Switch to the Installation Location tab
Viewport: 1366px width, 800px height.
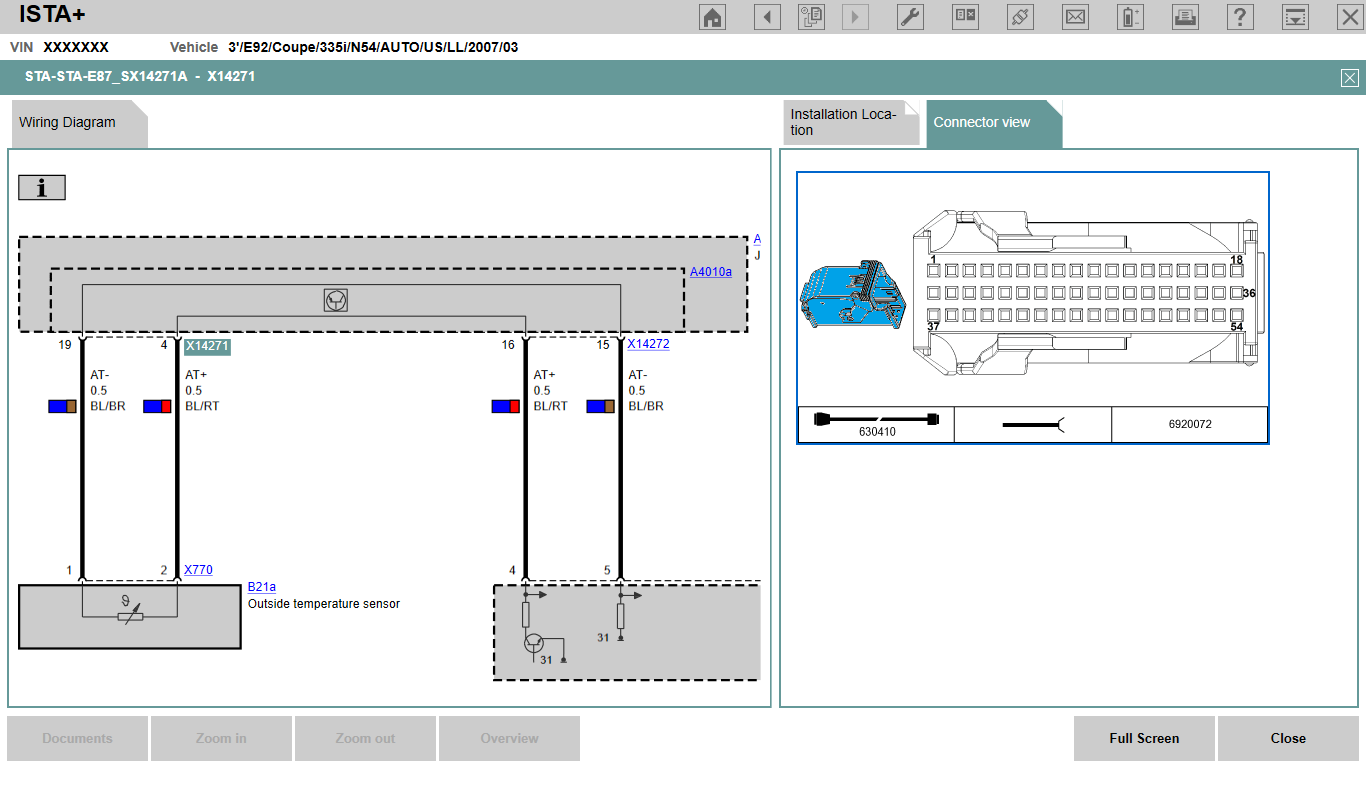(x=850, y=123)
